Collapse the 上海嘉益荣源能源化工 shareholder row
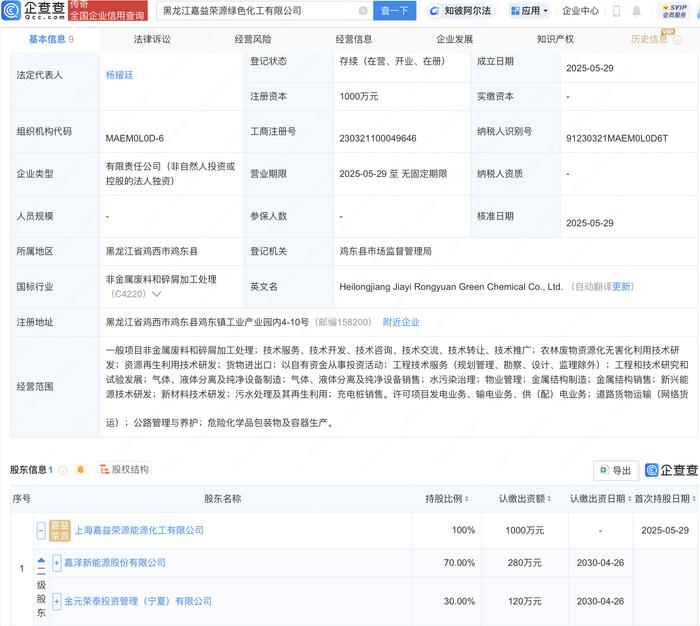This screenshot has width=700, height=626. point(41,530)
